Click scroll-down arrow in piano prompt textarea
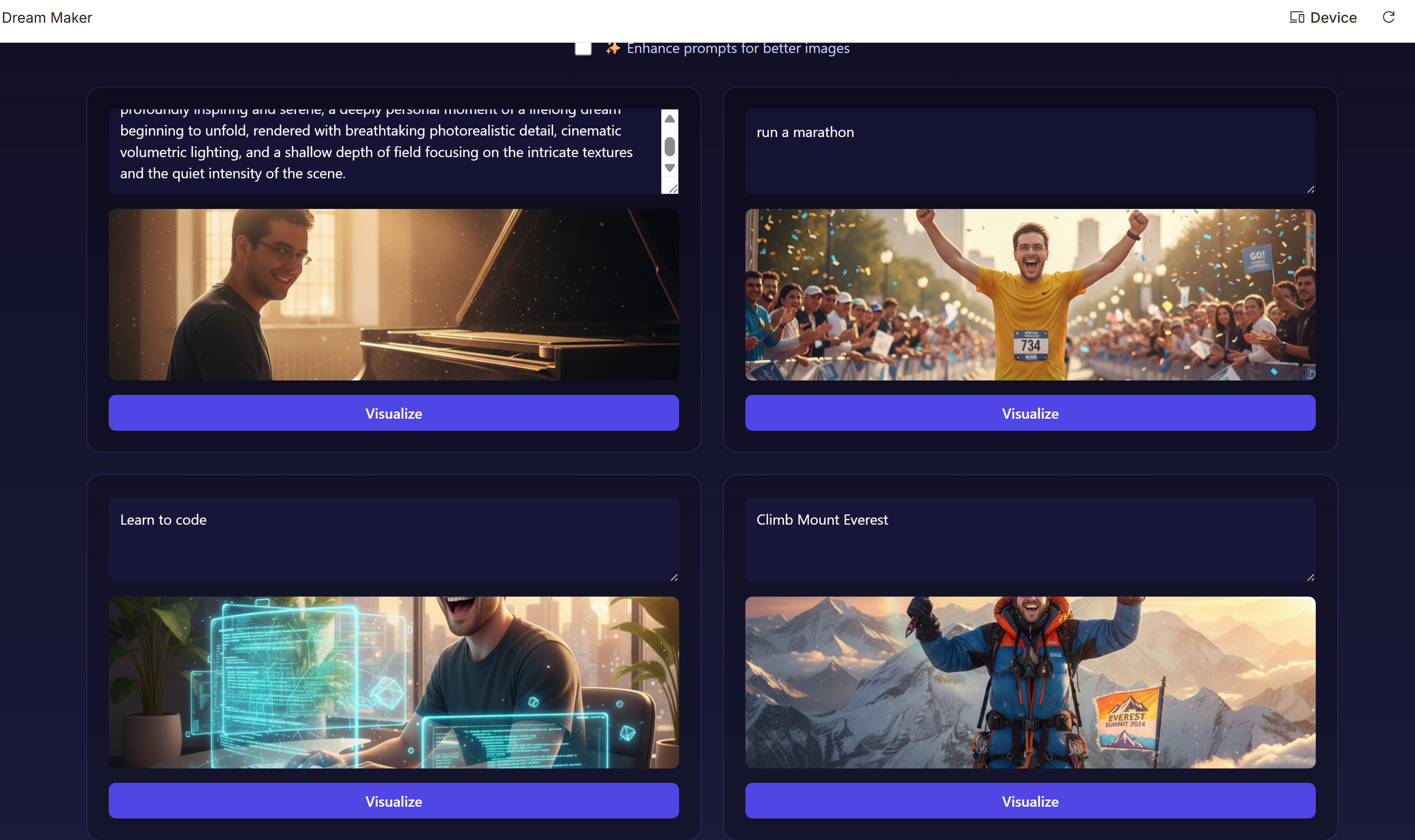 (669, 168)
